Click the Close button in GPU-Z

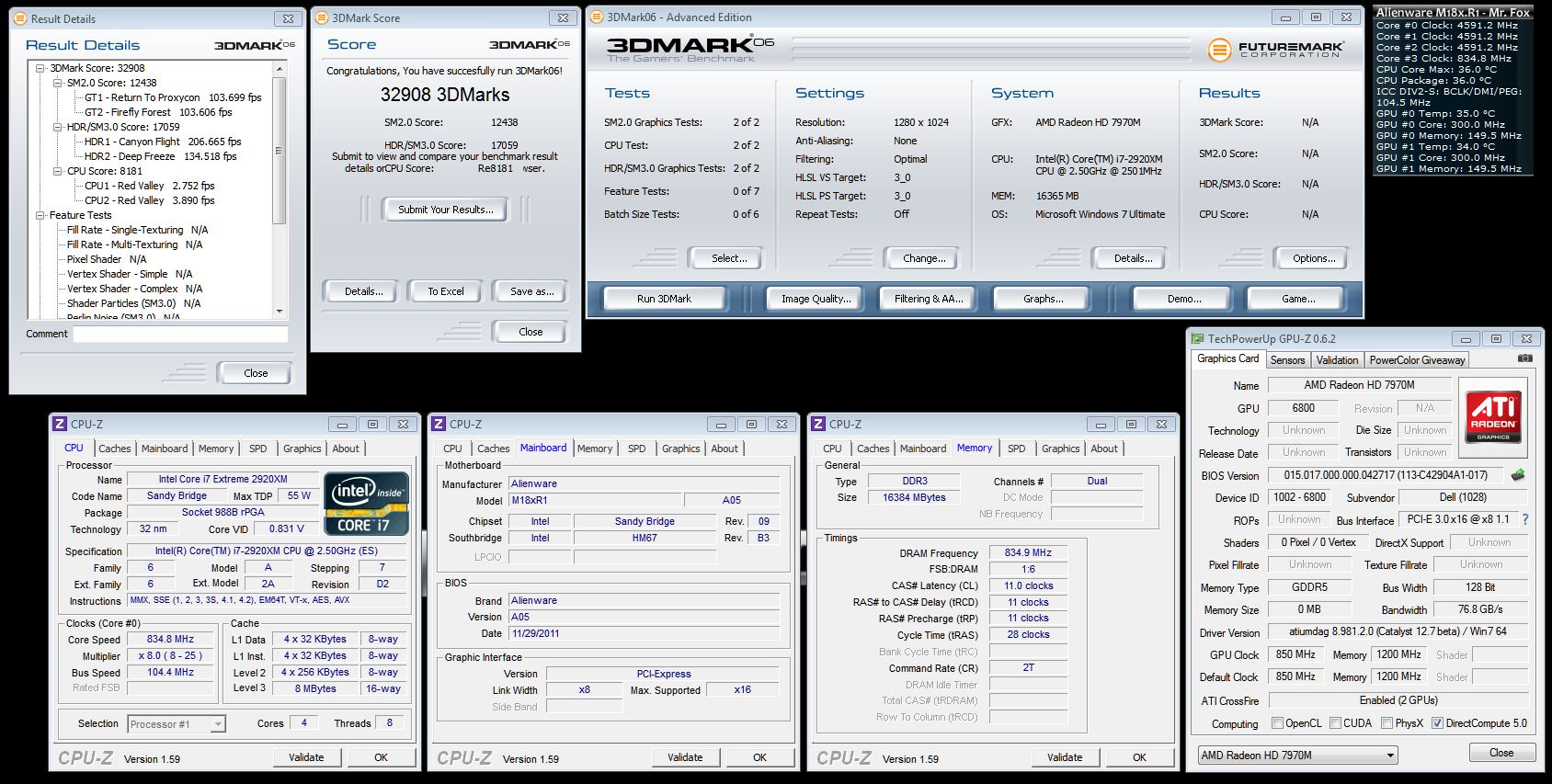click(1501, 753)
